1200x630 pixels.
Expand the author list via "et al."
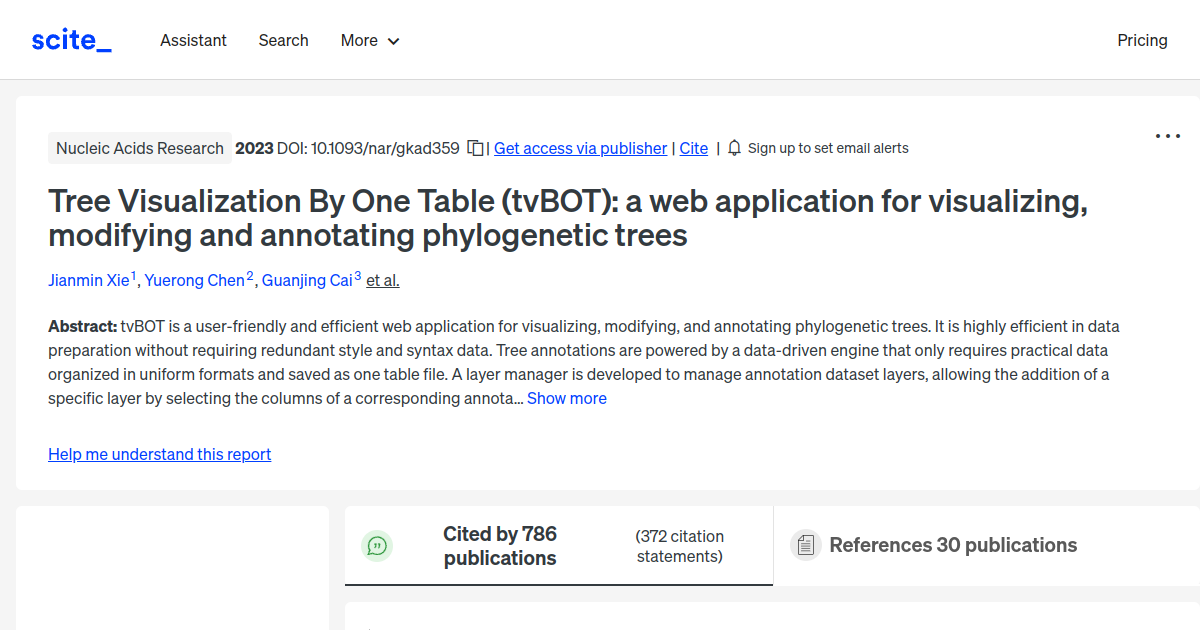(382, 280)
